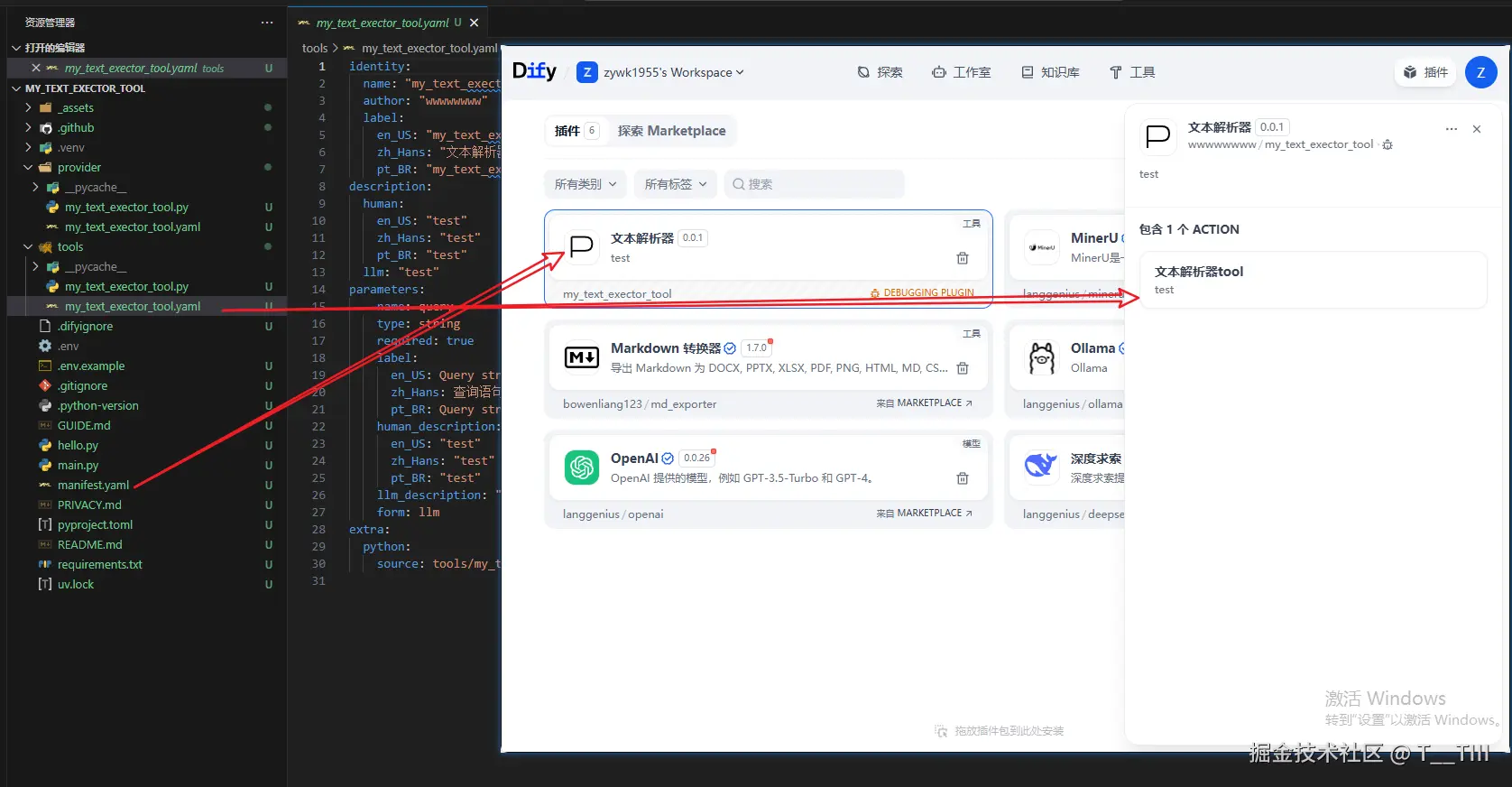Expand __pycache__ under provider

tap(35, 187)
